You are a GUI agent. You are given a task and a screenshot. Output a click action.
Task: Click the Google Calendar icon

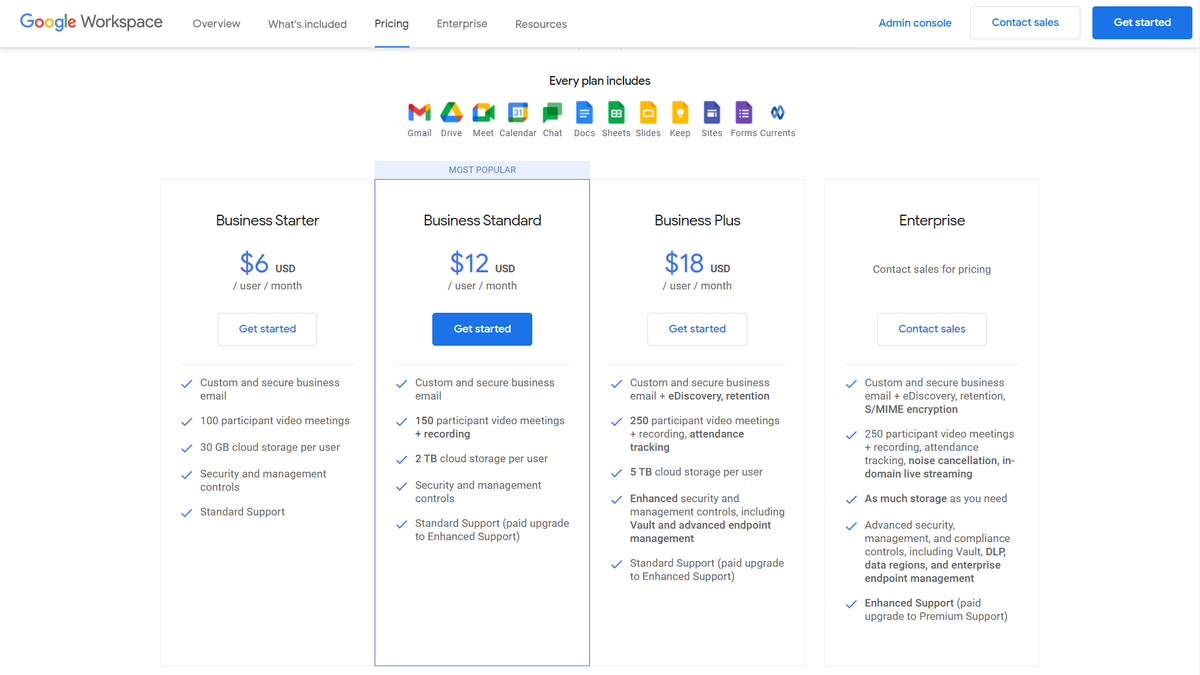pyautogui.click(x=517, y=113)
